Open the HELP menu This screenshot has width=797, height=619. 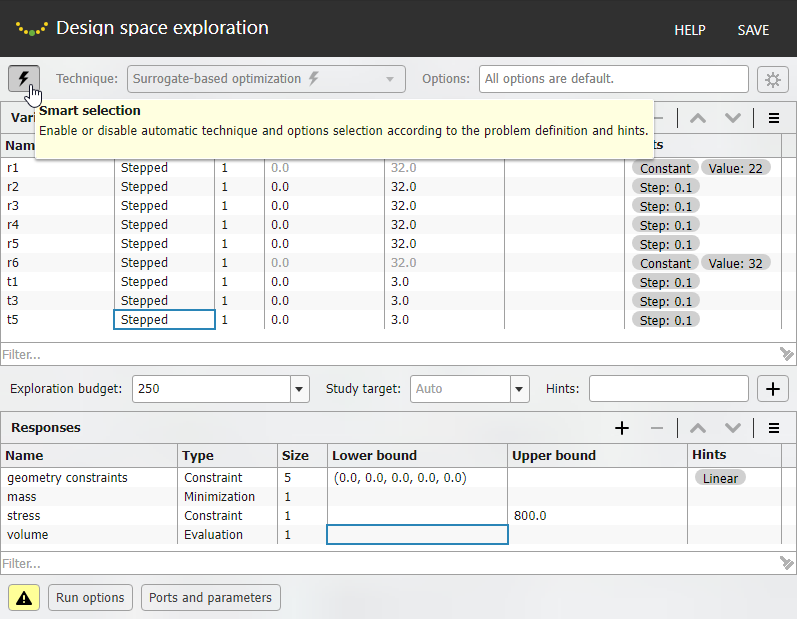point(689,30)
